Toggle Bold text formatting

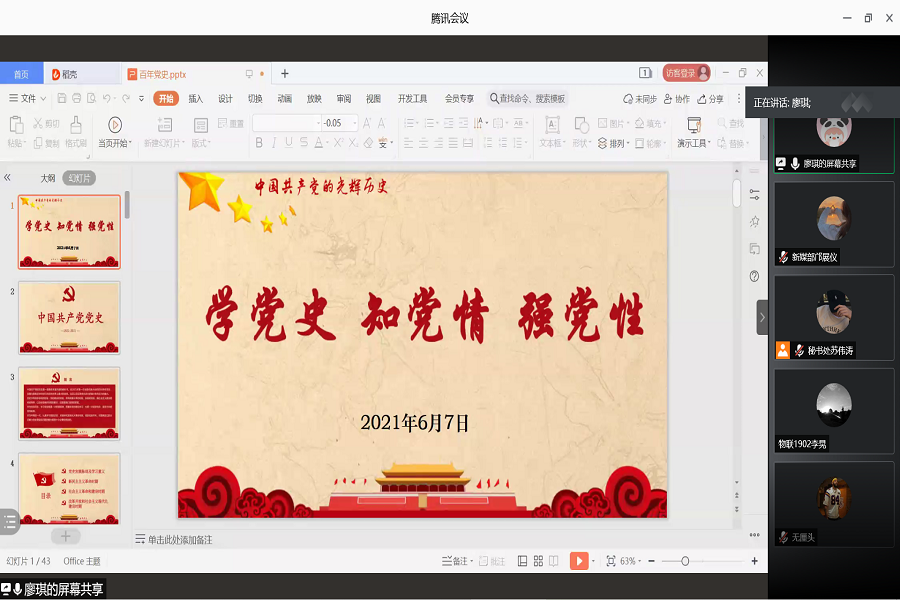pos(259,143)
